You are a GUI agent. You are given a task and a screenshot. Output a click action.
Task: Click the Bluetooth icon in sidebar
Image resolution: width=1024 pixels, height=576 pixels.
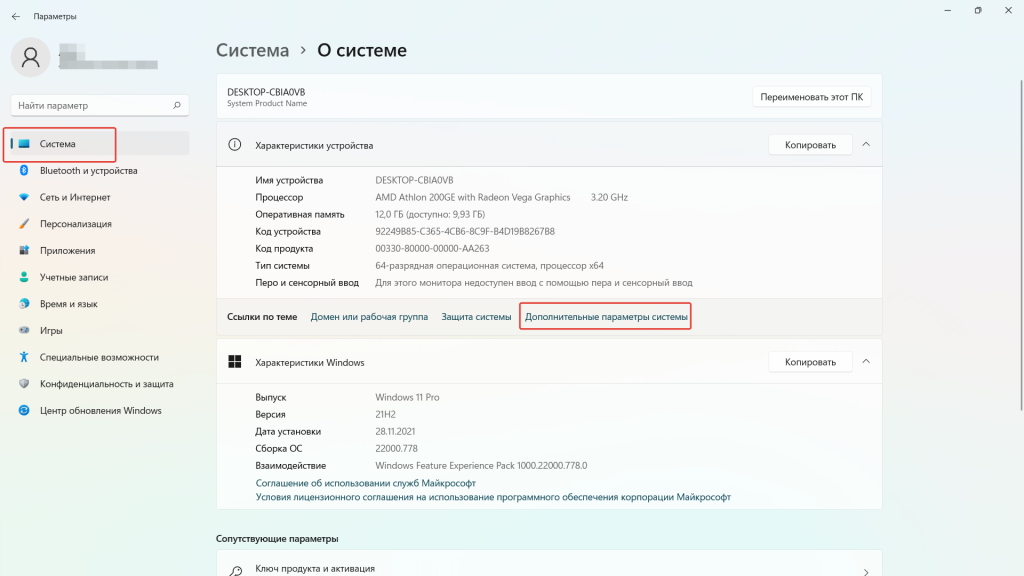pos(24,170)
